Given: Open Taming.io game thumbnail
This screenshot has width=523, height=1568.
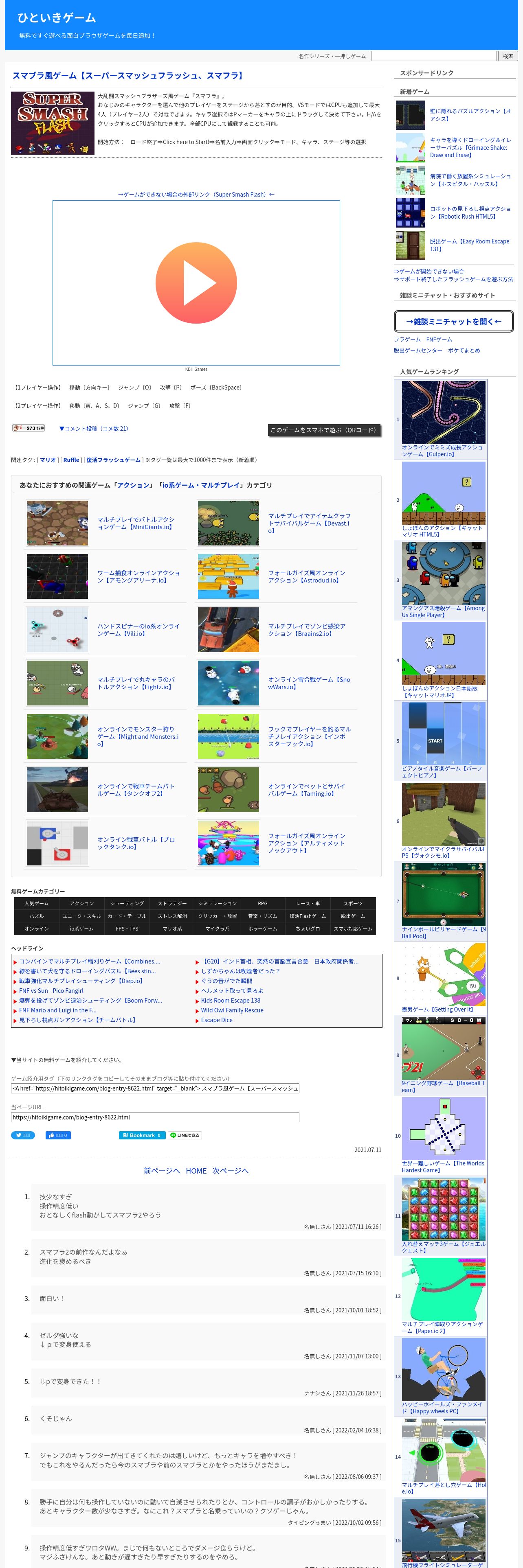Looking at the screenshot, I should pyautogui.click(x=229, y=789).
